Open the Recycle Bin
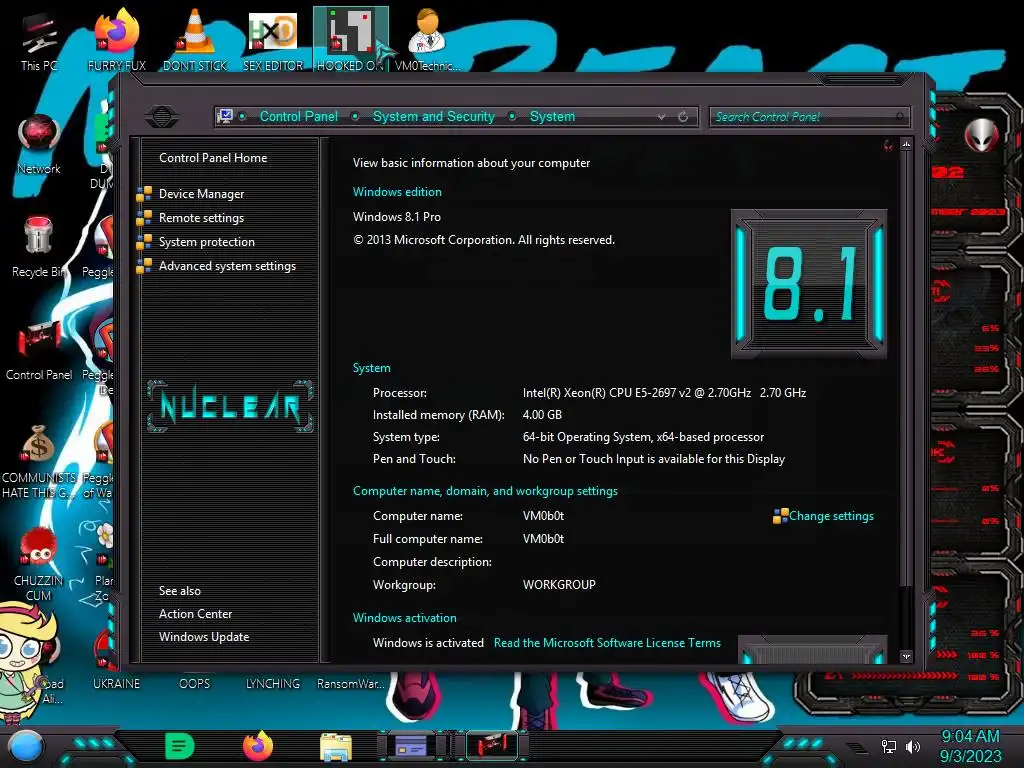Screen dimensions: 1024x768 39,247
